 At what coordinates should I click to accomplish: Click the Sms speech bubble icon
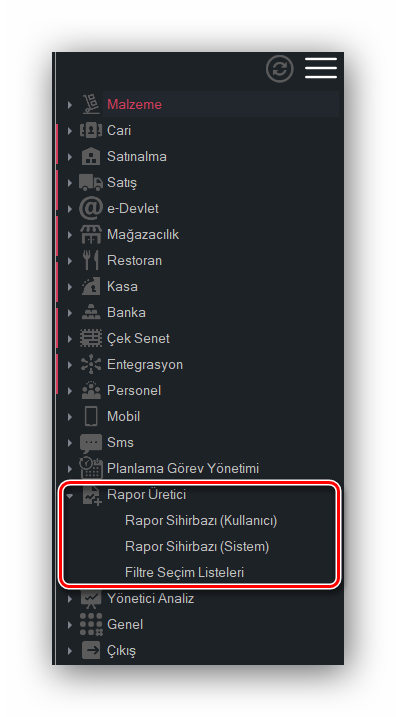[91, 443]
